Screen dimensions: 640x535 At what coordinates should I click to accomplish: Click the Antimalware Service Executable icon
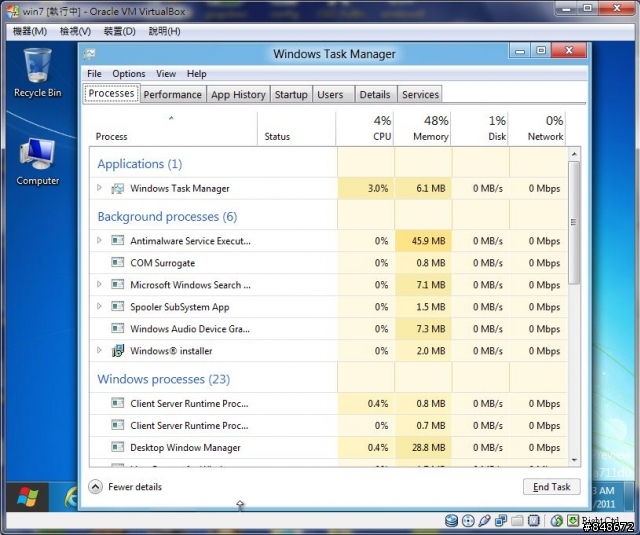pyautogui.click(x=118, y=240)
